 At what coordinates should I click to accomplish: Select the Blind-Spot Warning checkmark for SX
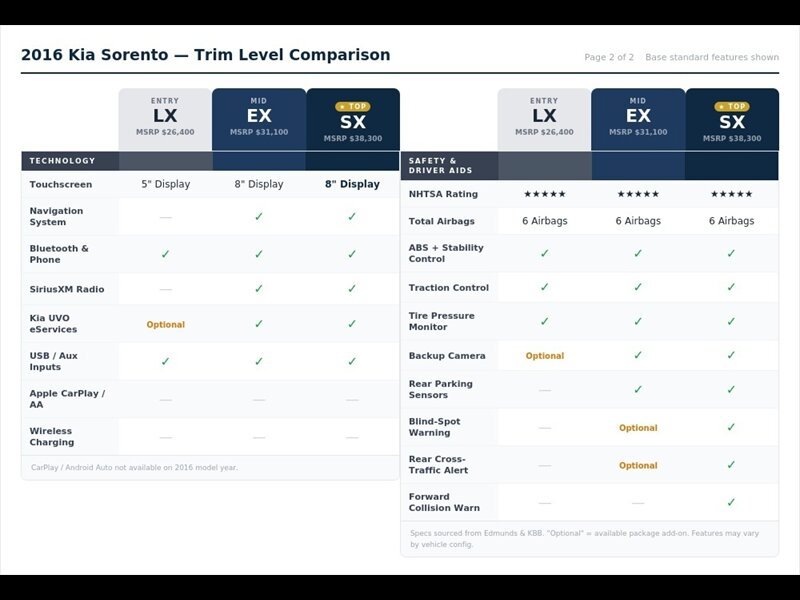click(731, 427)
